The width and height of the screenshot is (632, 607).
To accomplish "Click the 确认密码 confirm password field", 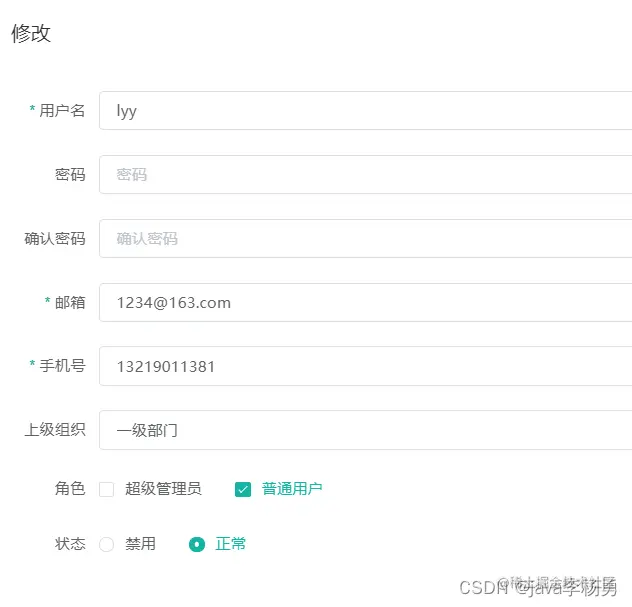I will coord(366,239).
